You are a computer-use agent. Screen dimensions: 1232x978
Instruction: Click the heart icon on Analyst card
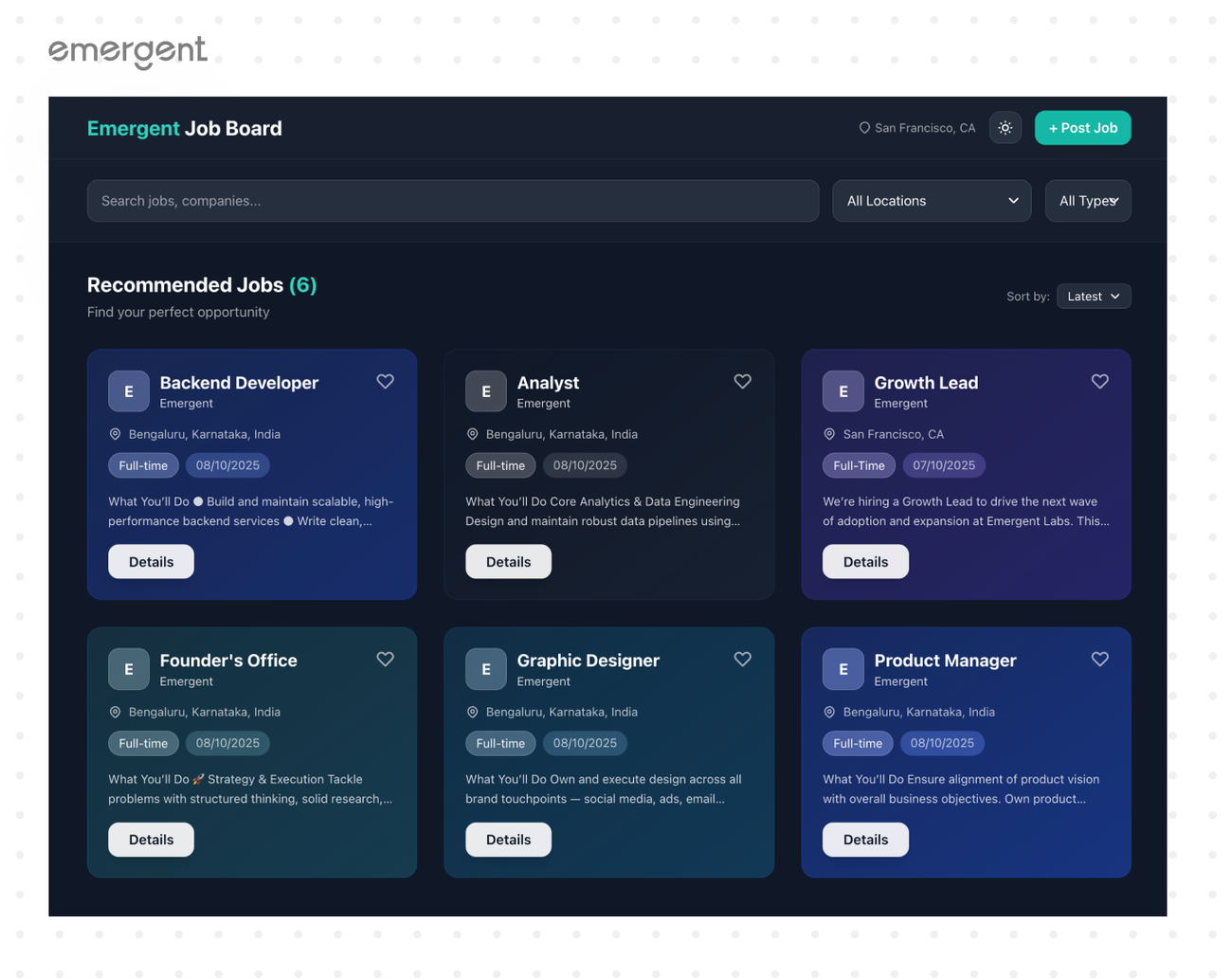[x=742, y=382]
